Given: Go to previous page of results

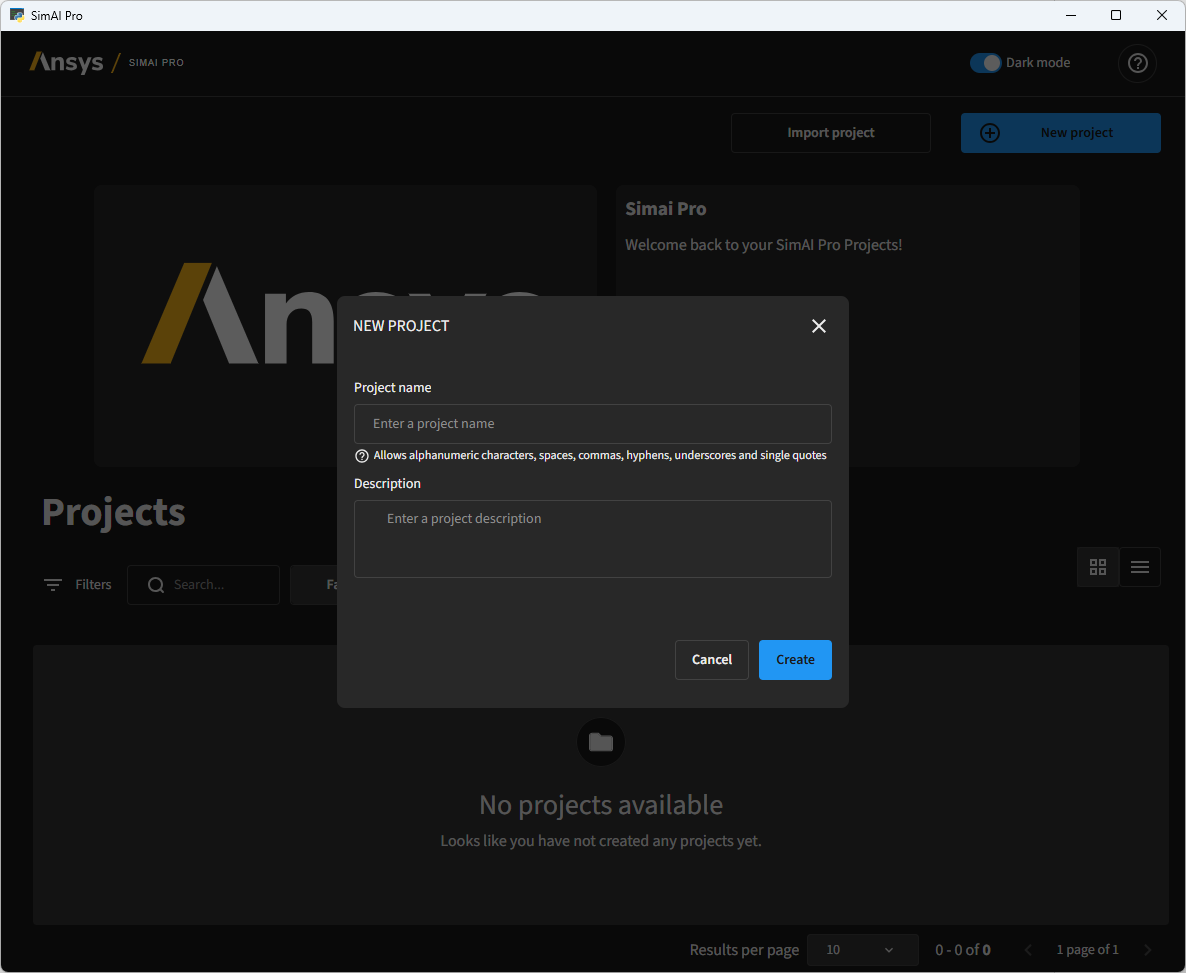Looking at the screenshot, I should (1028, 950).
